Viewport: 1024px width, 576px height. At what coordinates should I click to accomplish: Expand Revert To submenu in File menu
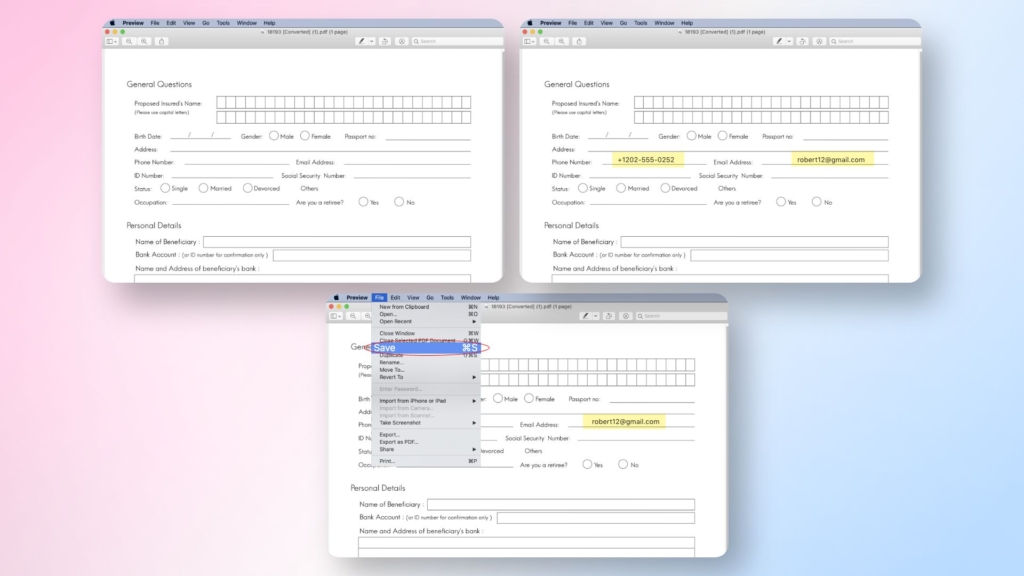[426, 377]
